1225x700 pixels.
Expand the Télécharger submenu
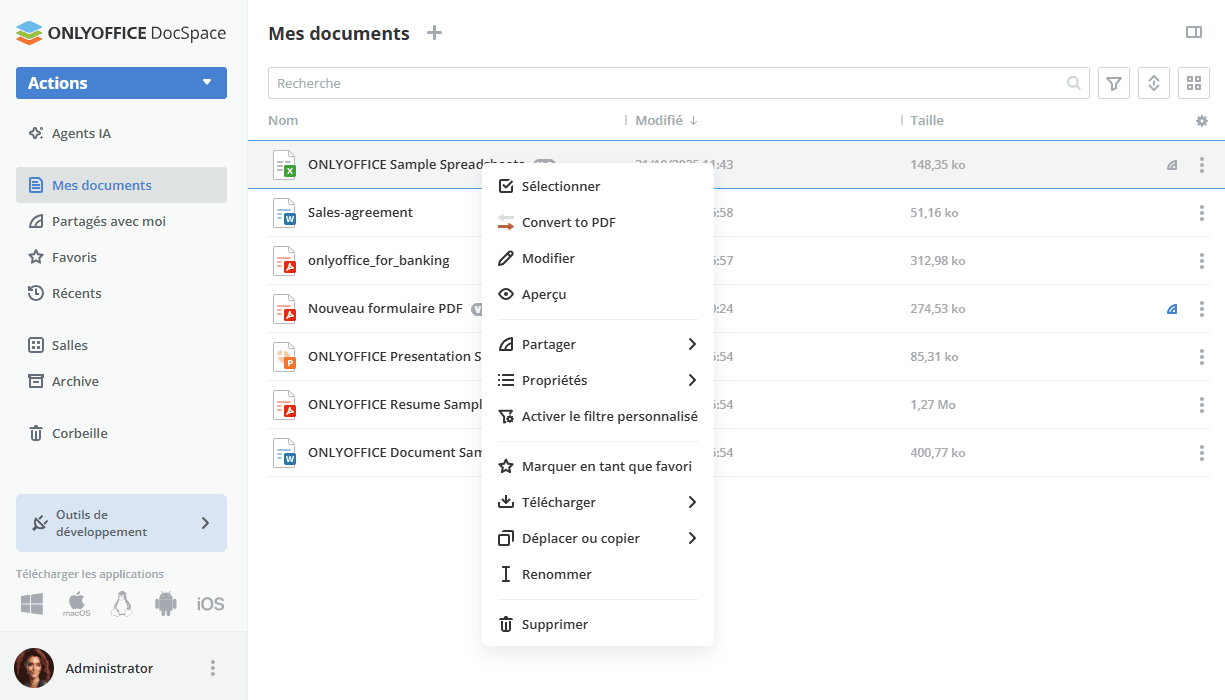(597, 502)
